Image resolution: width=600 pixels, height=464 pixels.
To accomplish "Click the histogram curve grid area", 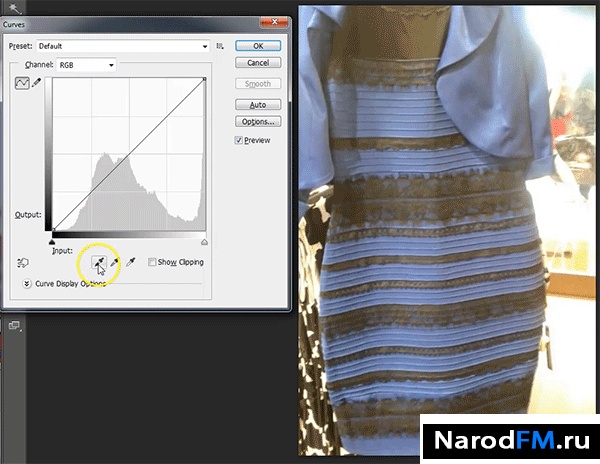I will 129,154.
